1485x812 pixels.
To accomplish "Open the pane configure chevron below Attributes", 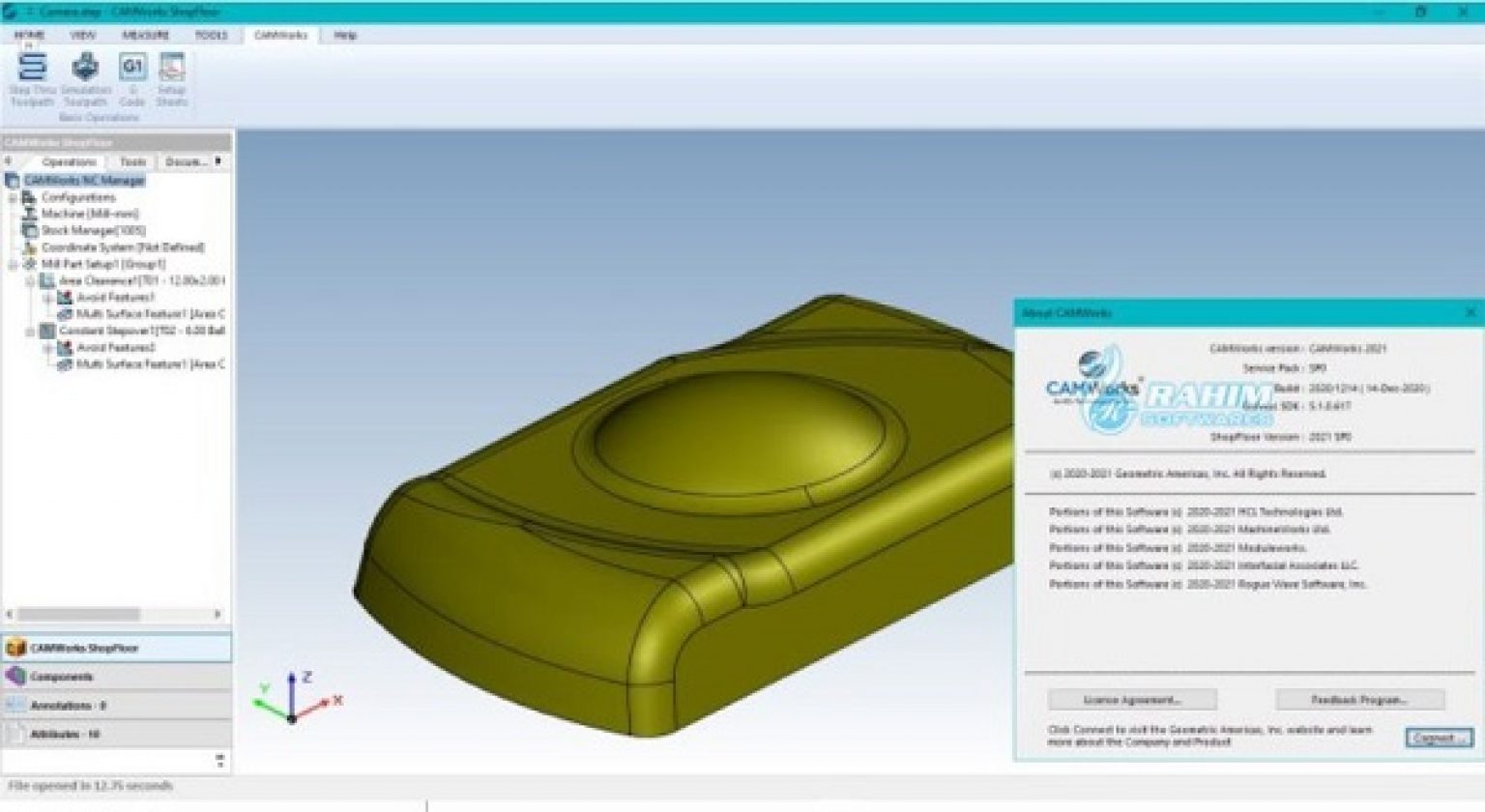I will 219,761.
